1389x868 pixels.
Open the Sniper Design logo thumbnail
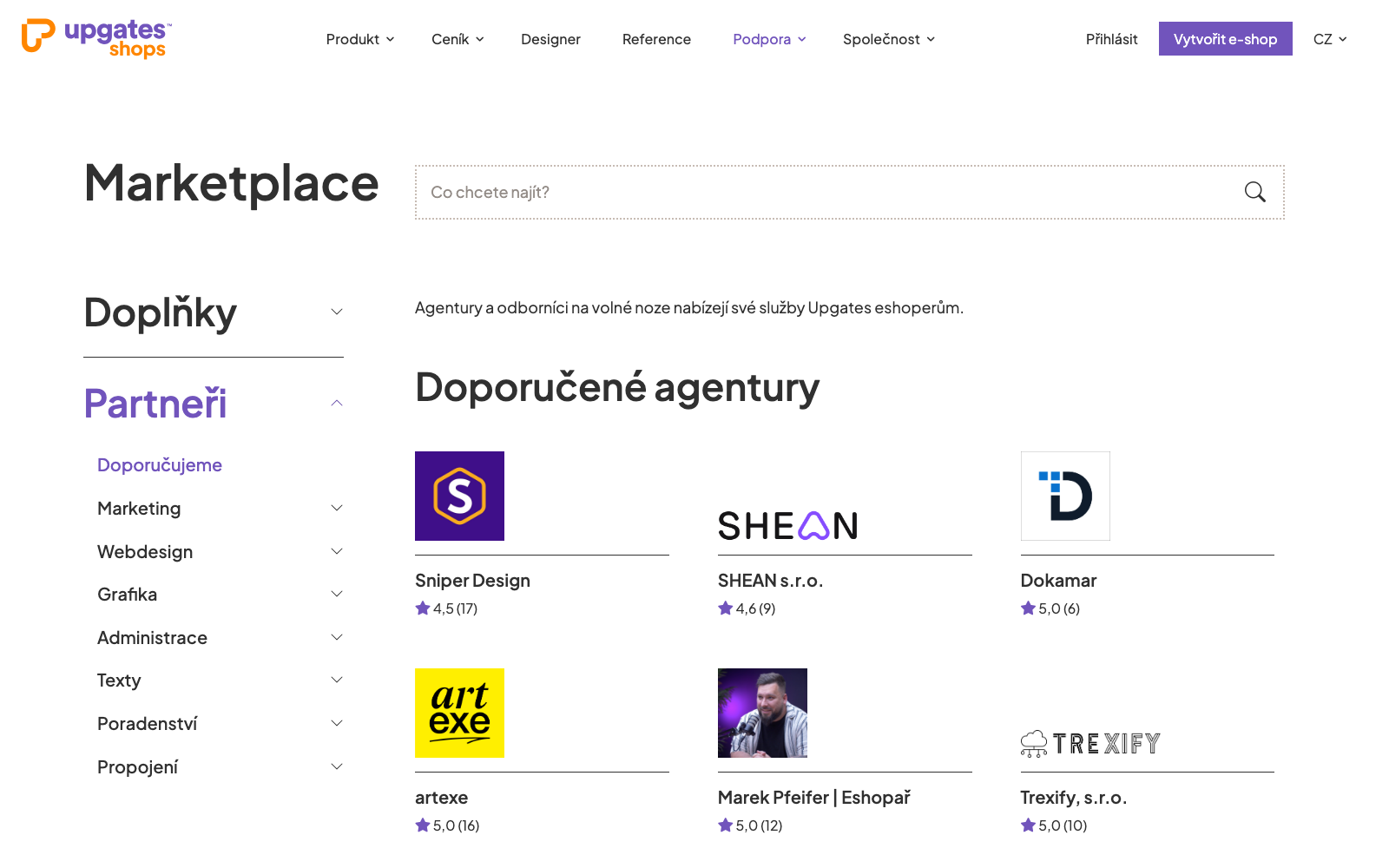[x=459, y=496]
